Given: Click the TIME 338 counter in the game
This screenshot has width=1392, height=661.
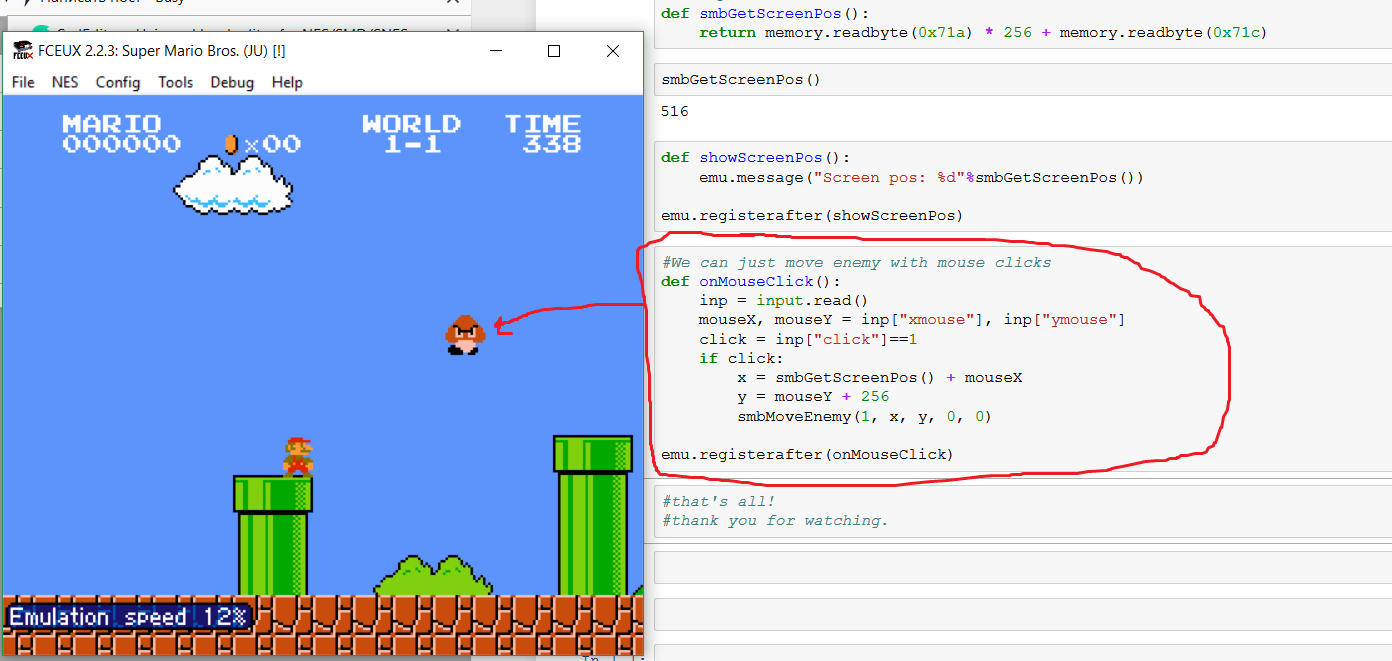Looking at the screenshot, I should coord(543,134).
